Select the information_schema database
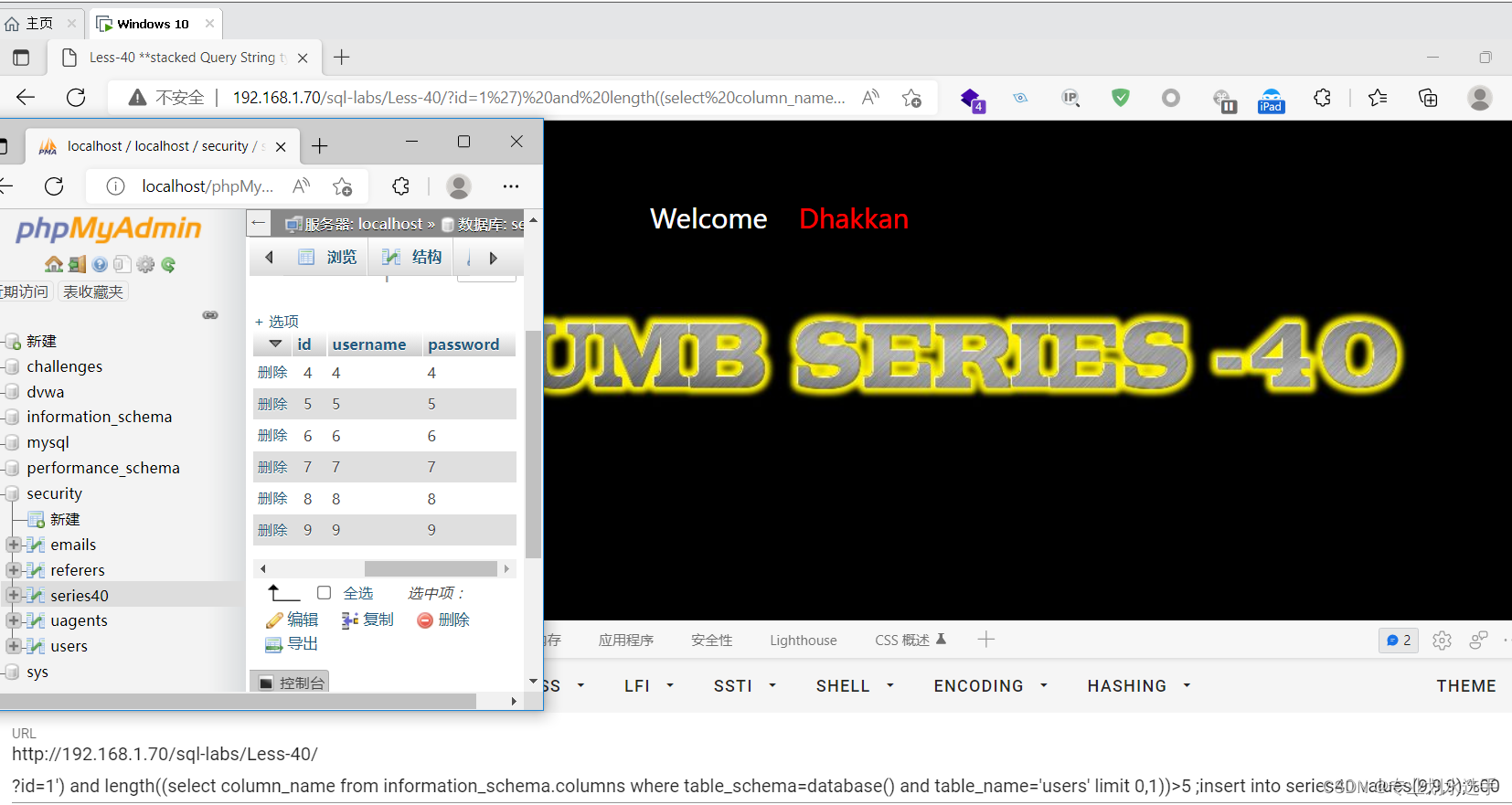The image size is (1512, 805). click(x=99, y=417)
